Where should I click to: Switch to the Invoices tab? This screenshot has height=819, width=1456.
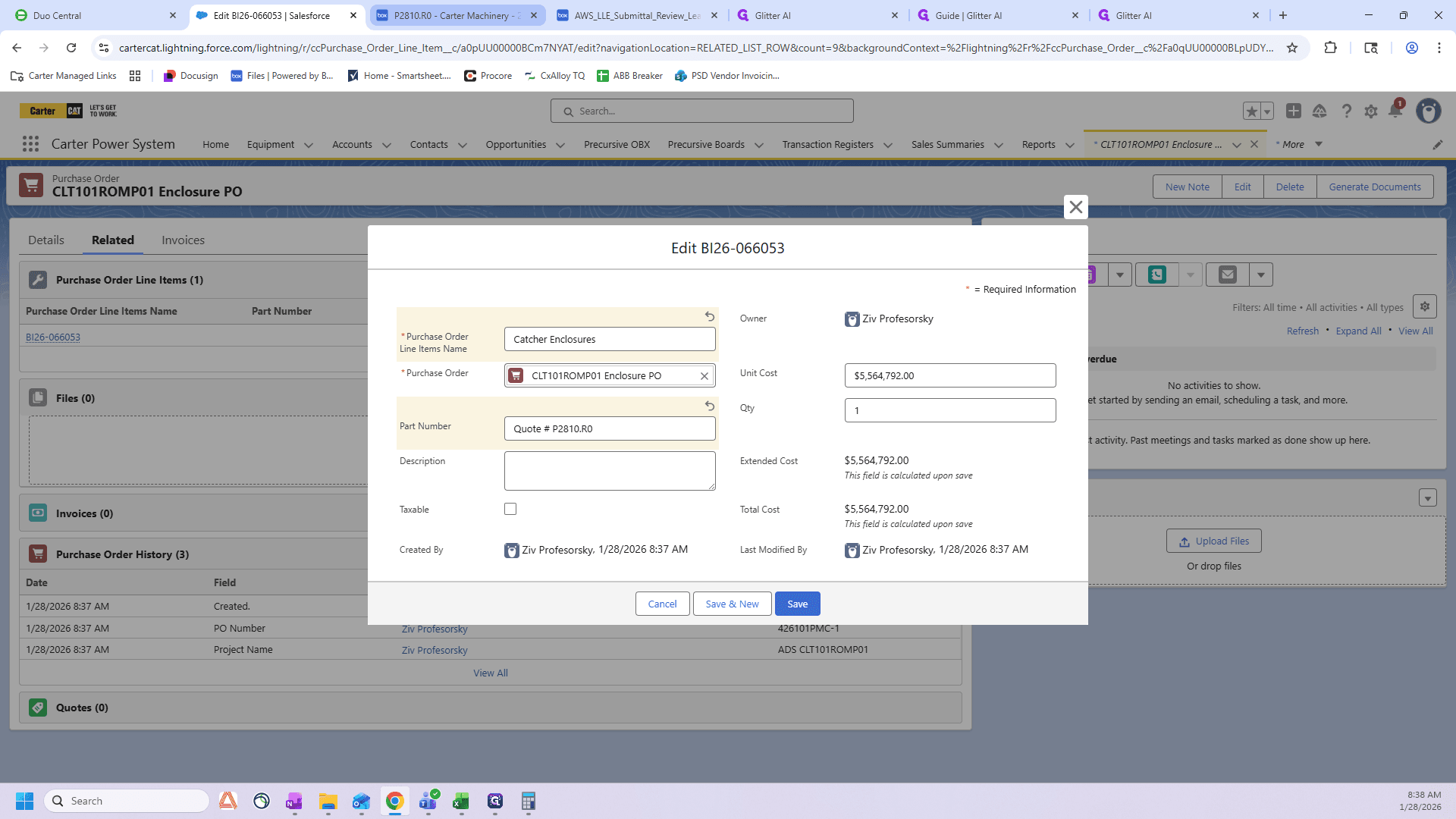(x=183, y=240)
